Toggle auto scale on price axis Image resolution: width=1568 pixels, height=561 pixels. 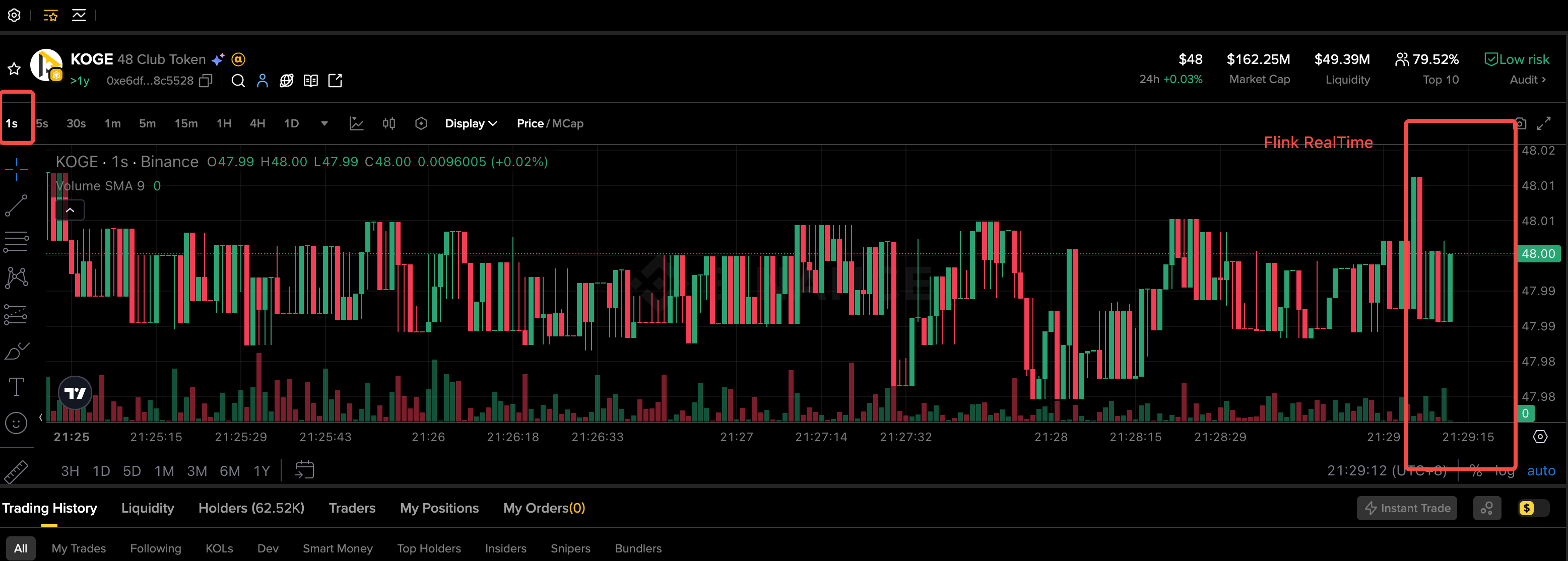point(1541,471)
